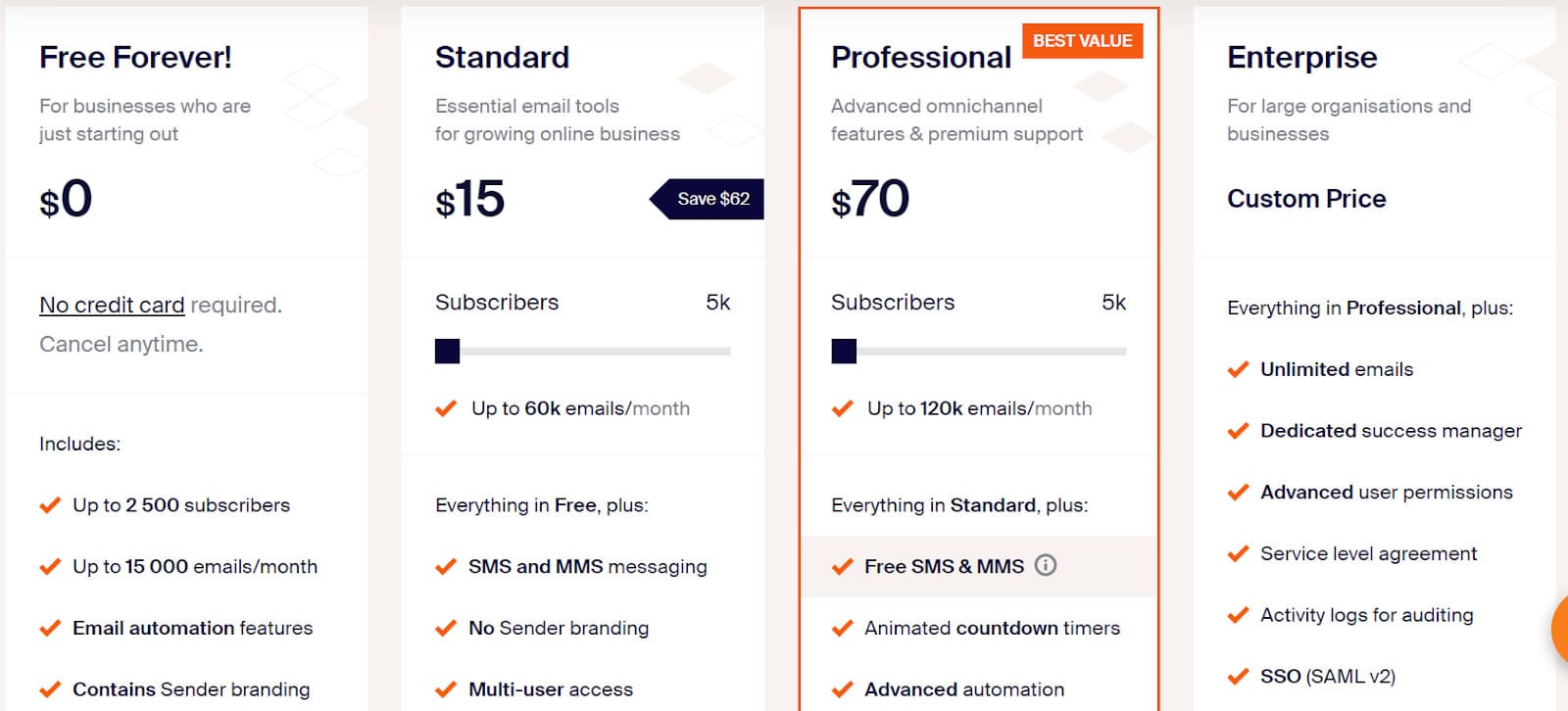Click the checkmark next to SSO (SAML v2)
This screenshot has height=711, width=1568.
coord(1238,676)
